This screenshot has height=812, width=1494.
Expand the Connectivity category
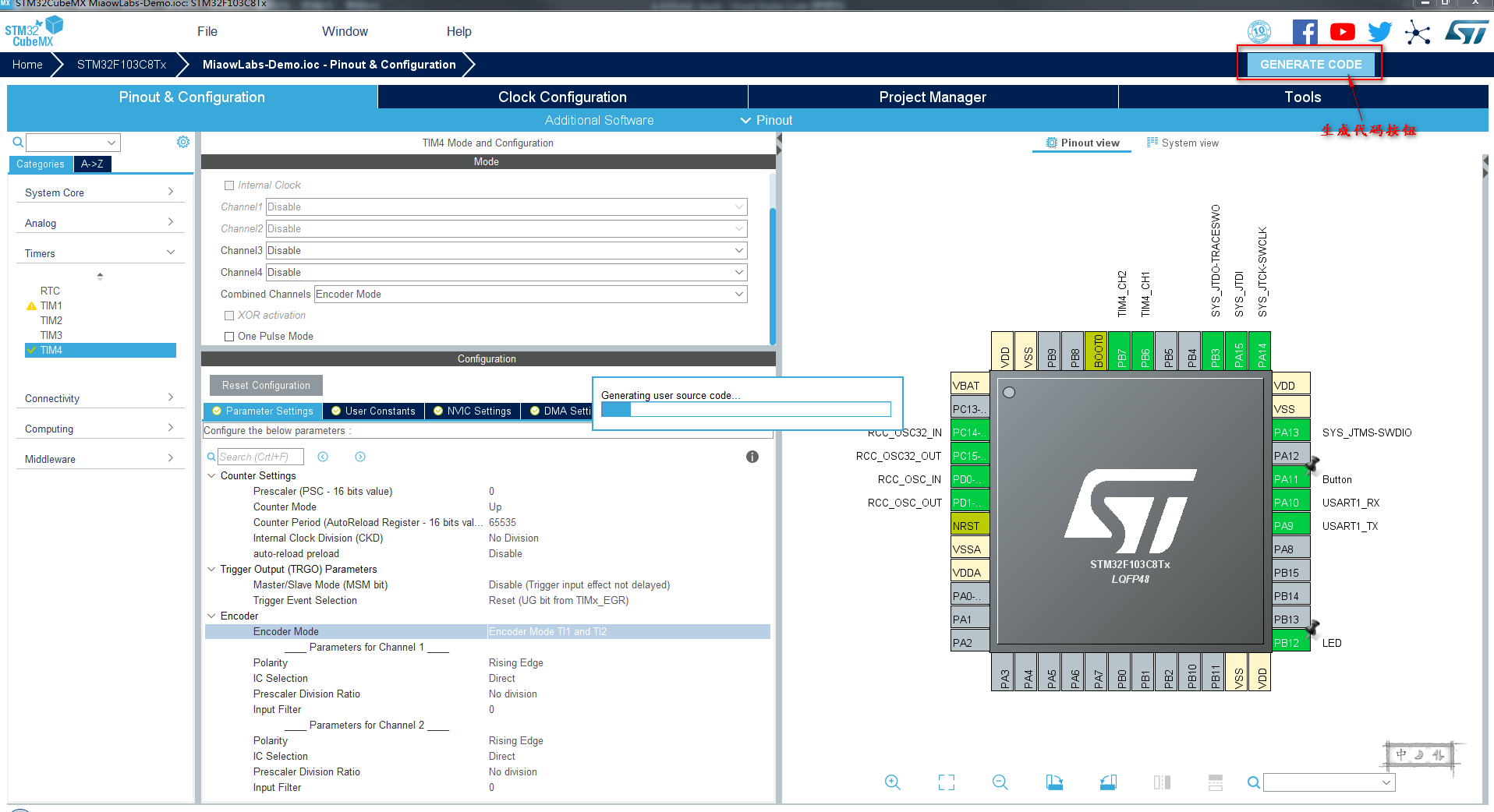point(100,398)
